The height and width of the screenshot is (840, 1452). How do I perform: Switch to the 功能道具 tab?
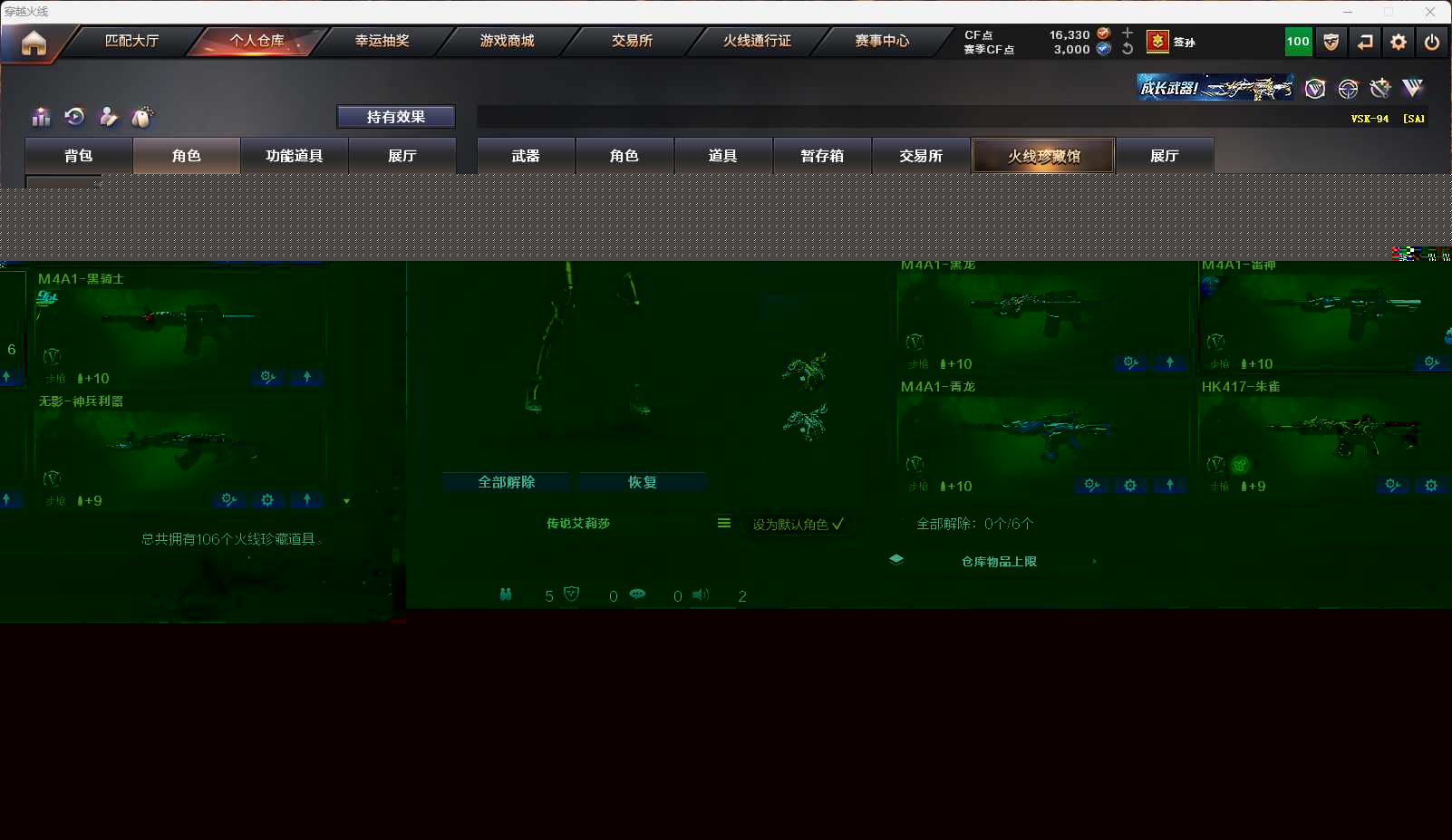click(295, 156)
